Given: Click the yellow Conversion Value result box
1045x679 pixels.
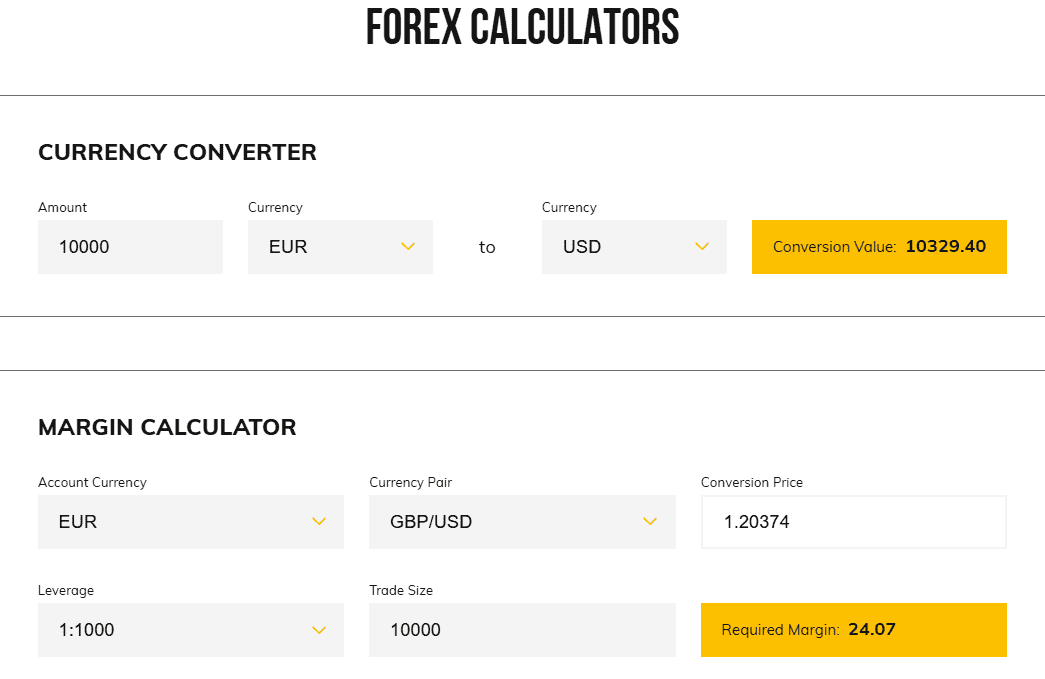Looking at the screenshot, I should 879,247.
